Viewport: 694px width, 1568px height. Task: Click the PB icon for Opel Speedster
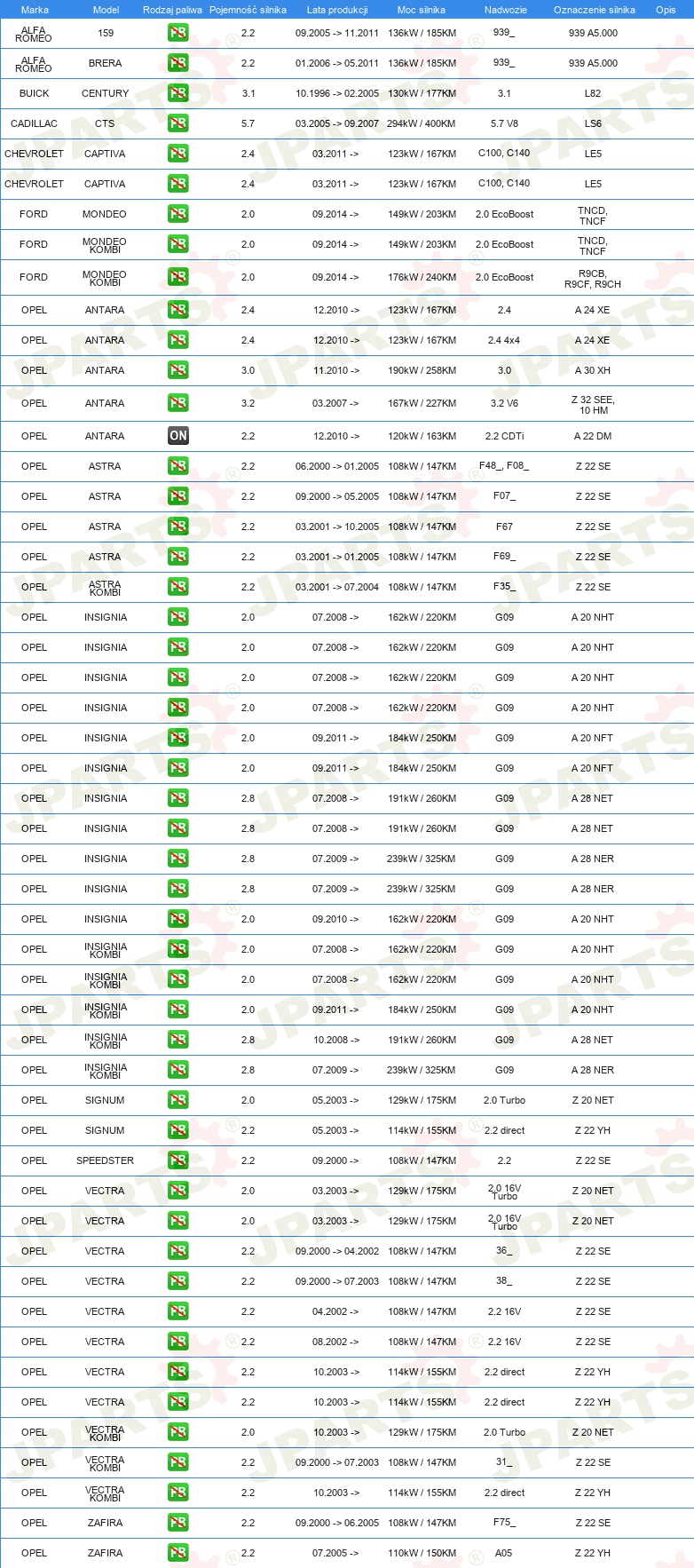178,1160
